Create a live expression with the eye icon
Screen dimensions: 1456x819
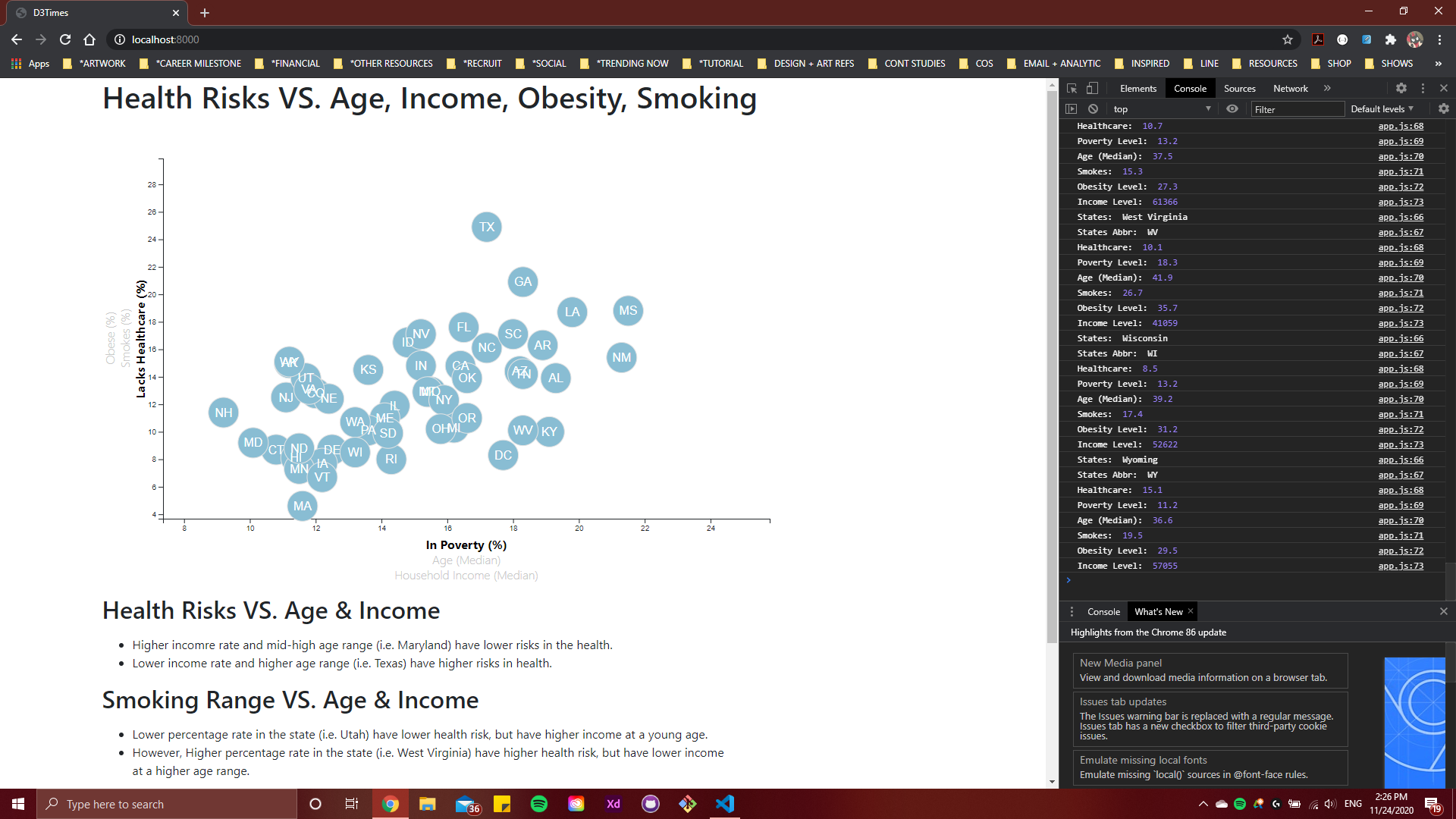(1232, 109)
